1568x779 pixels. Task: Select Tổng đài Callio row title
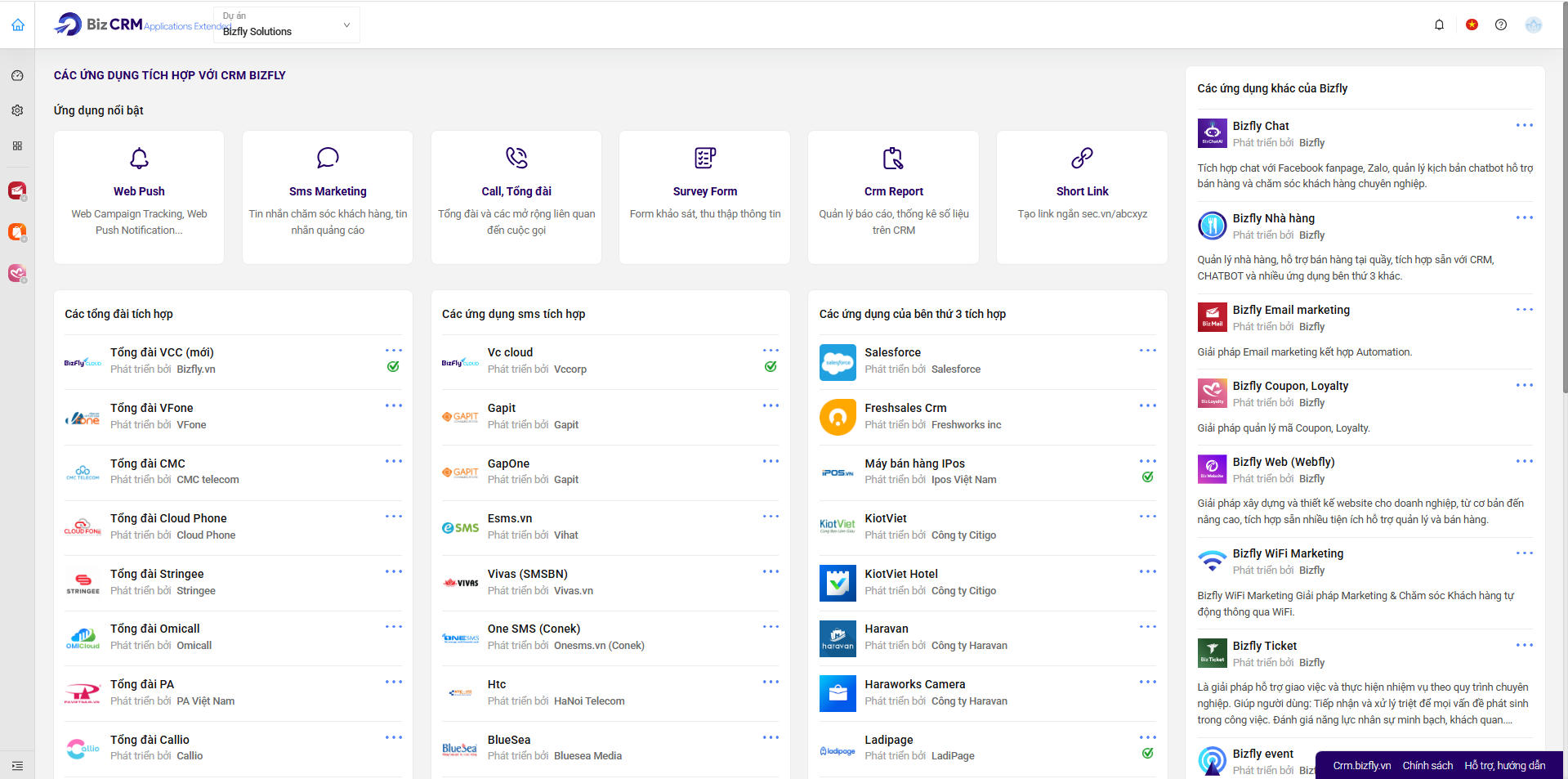click(150, 740)
